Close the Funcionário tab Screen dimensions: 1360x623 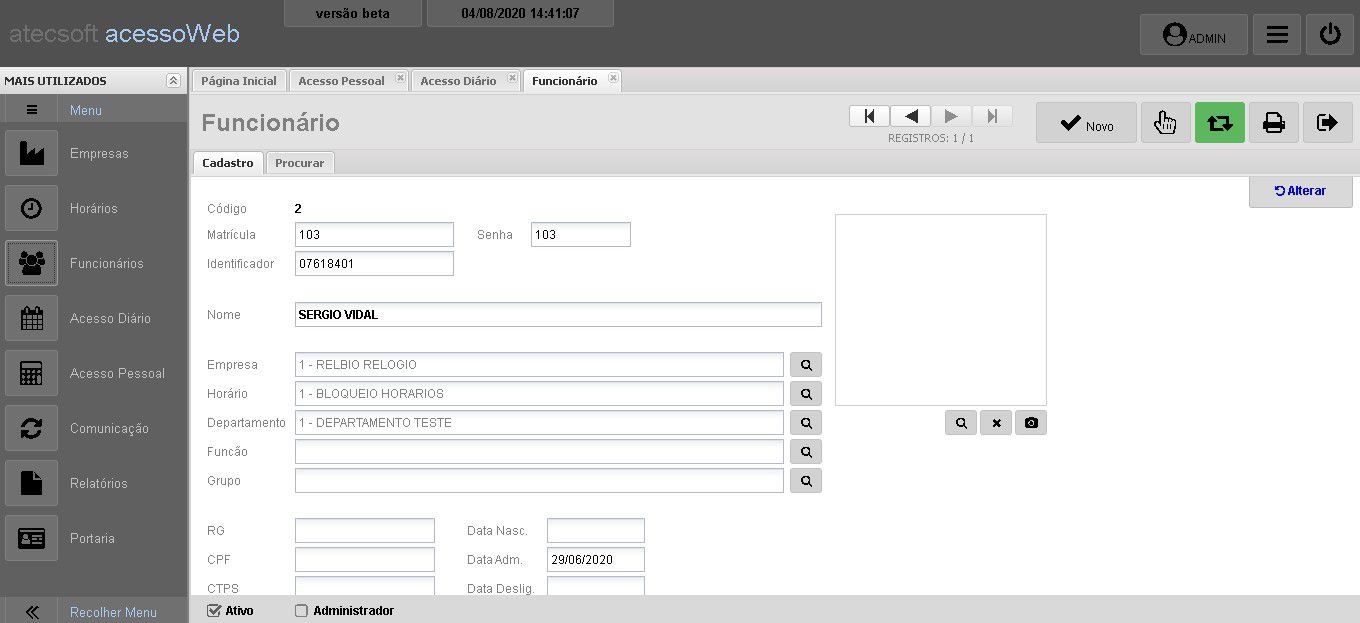click(613, 78)
